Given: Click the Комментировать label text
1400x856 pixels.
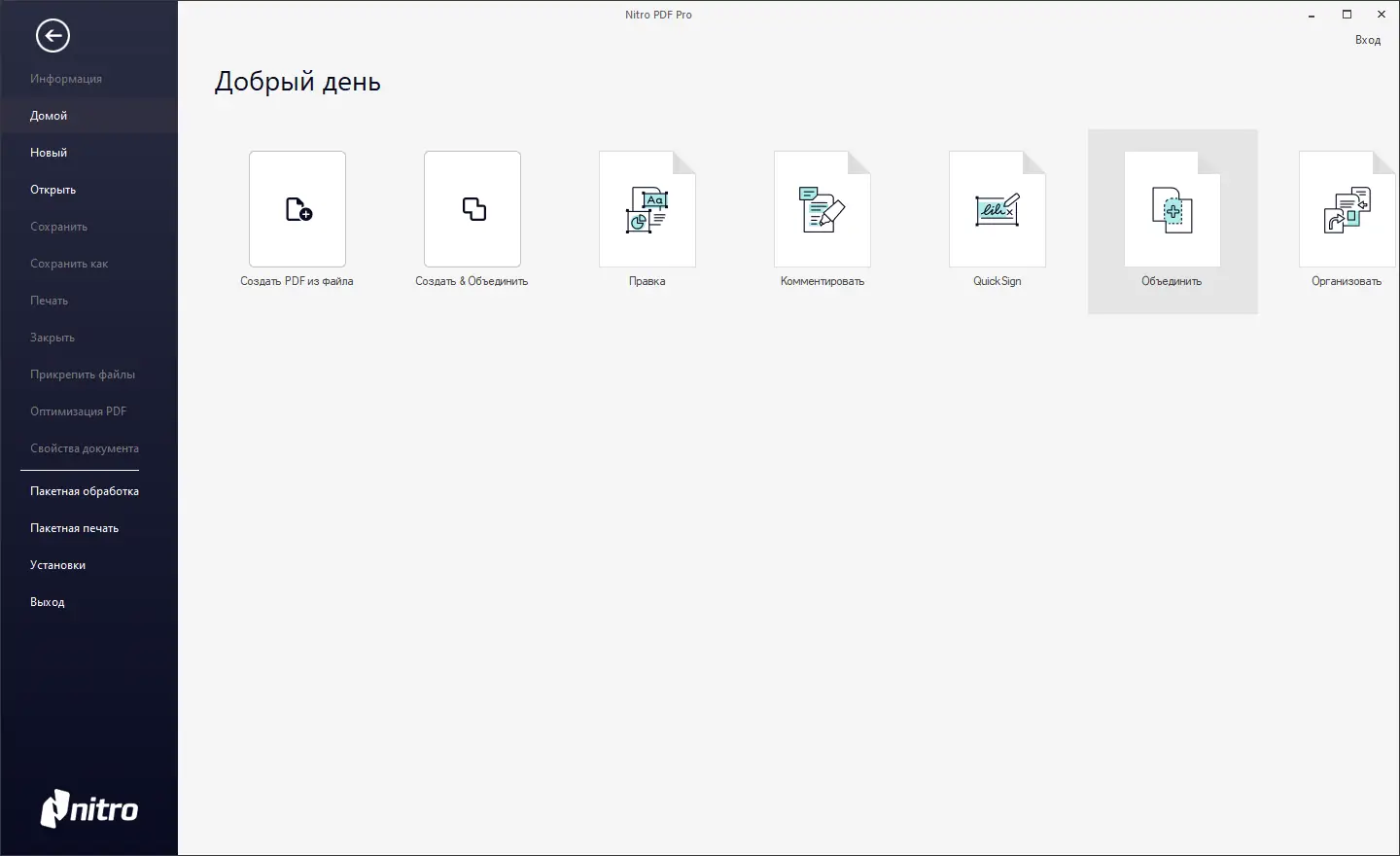Looking at the screenshot, I should 822,281.
